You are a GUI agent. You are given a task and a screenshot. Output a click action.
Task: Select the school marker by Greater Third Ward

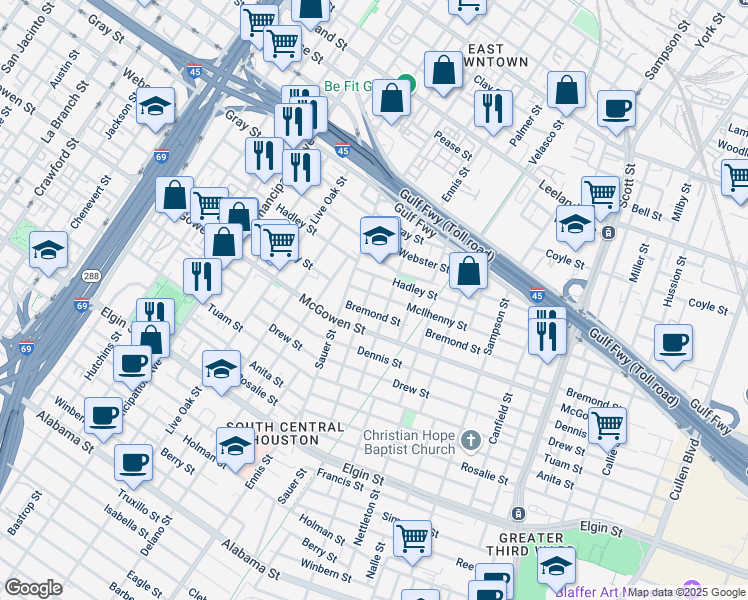[556, 569]
